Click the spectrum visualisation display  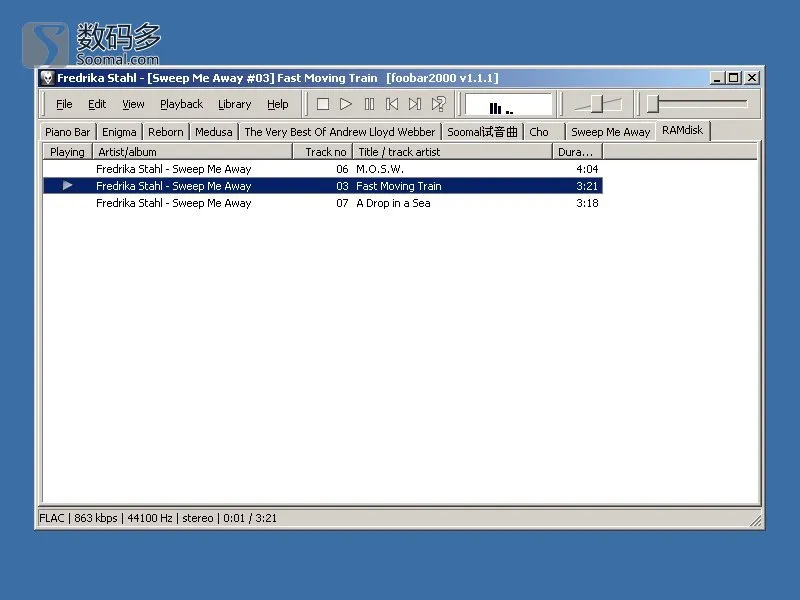[x=508, y=104]
